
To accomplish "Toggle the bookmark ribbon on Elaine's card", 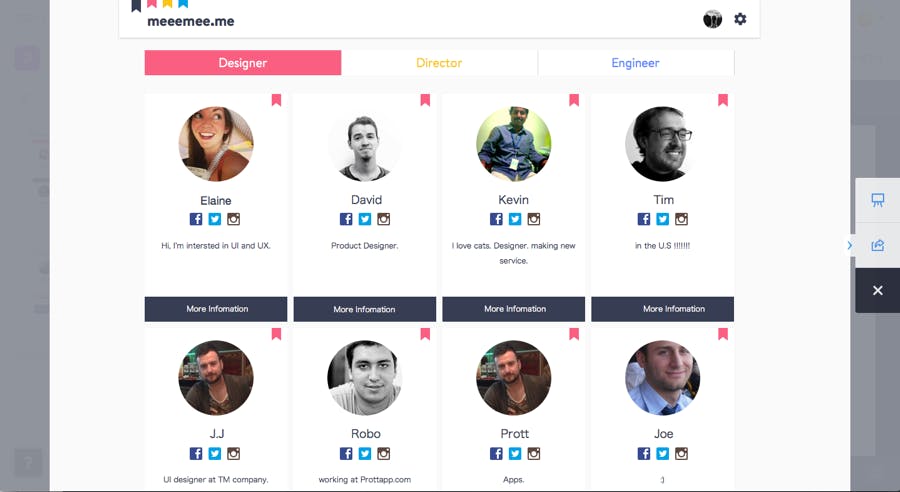I will [x=276, y=100].
